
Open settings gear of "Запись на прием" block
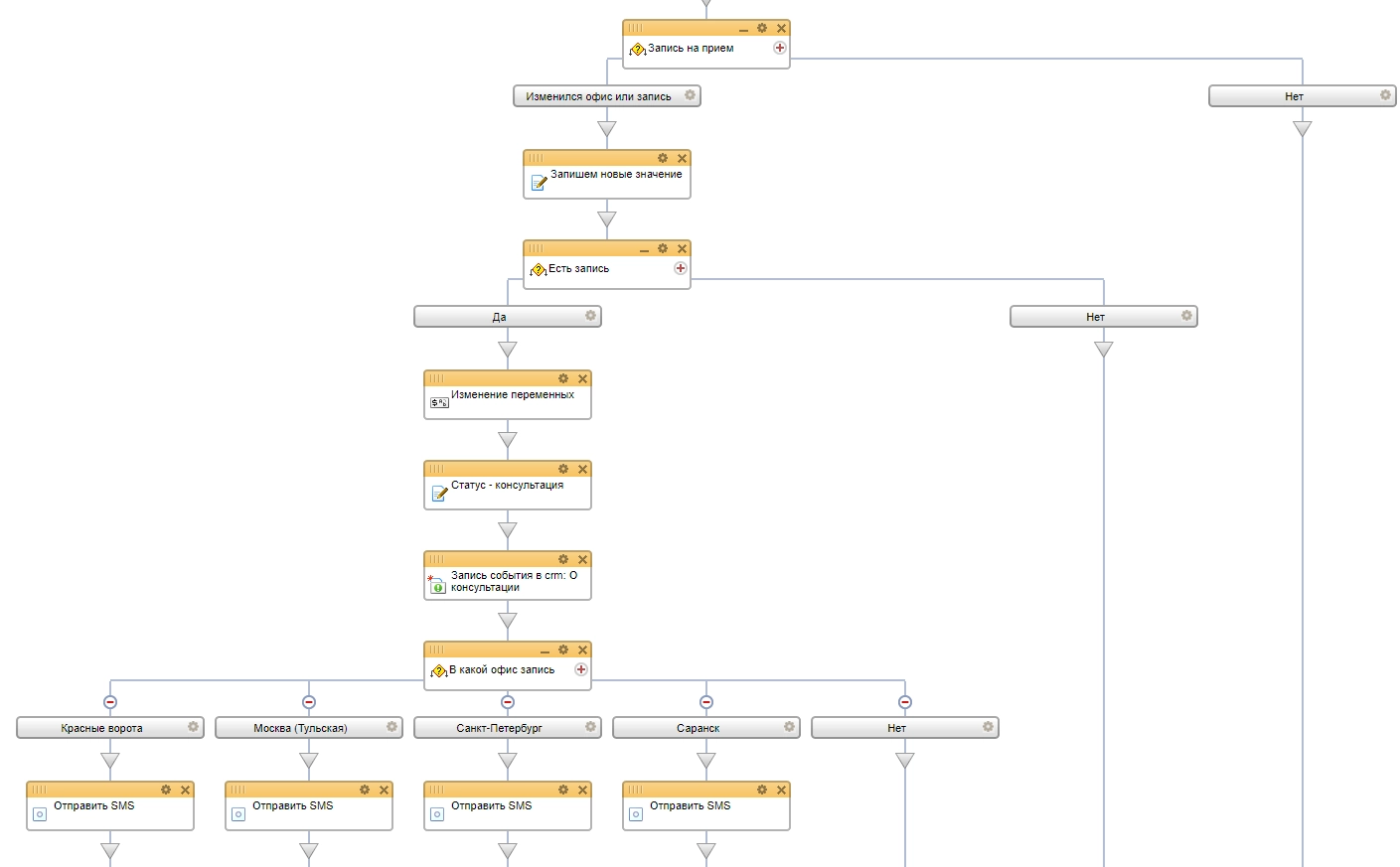[762, 29]
